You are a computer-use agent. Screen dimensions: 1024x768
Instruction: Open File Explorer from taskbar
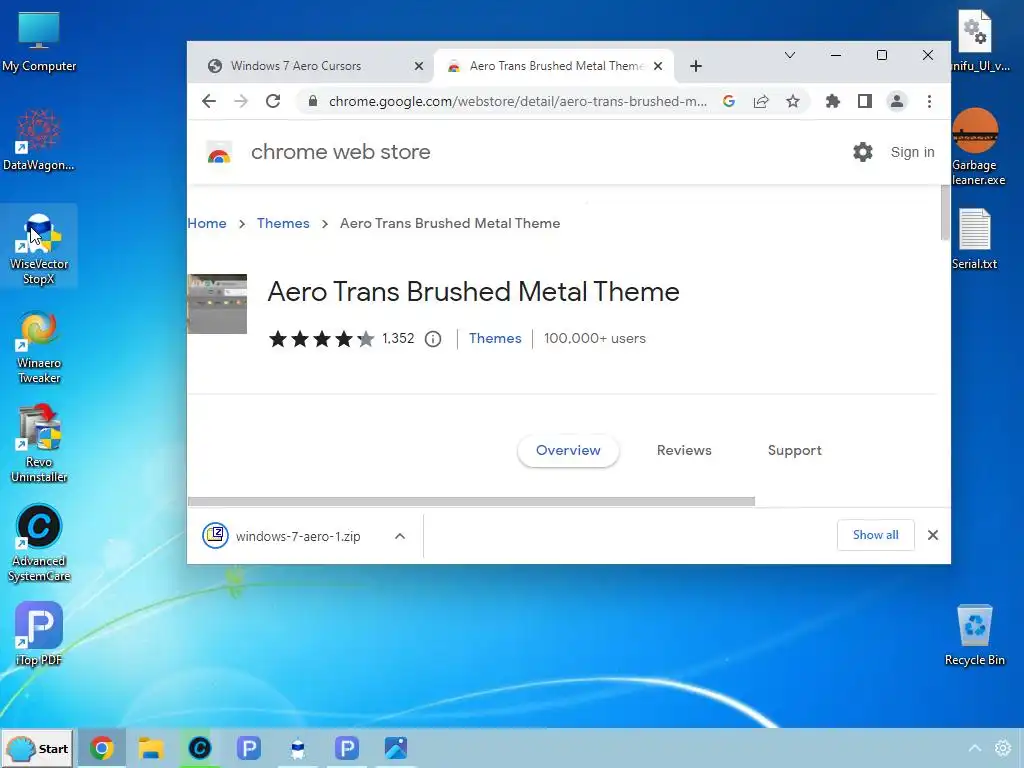pos(151,748)
